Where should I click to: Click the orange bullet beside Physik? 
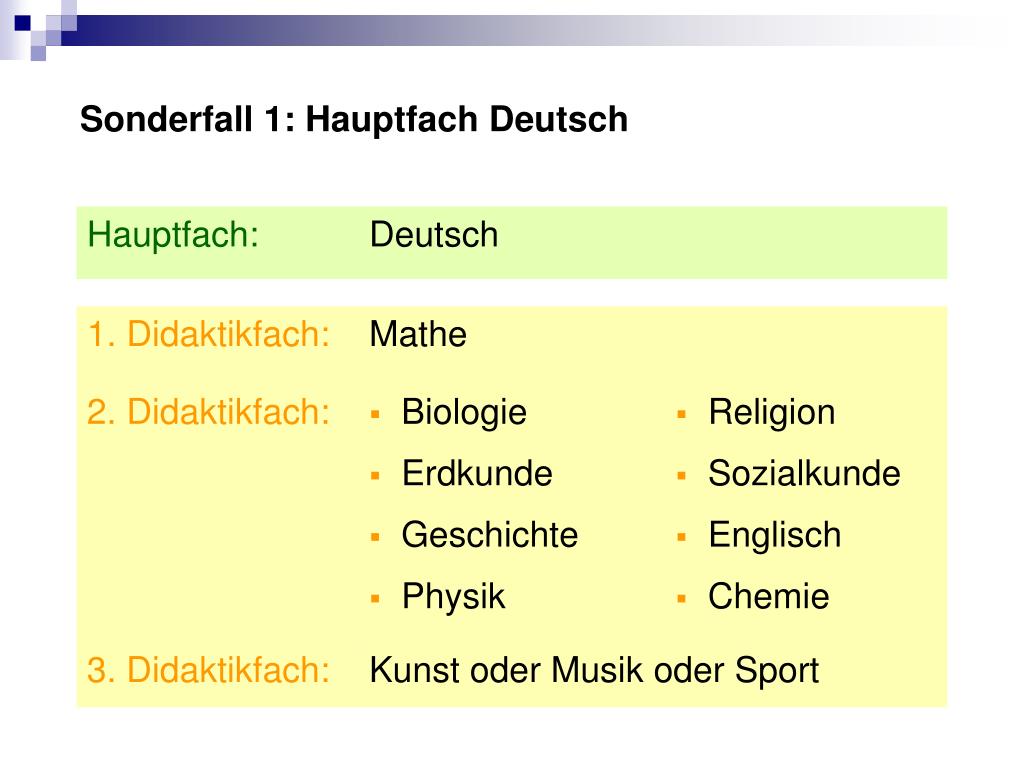[375, 598]
